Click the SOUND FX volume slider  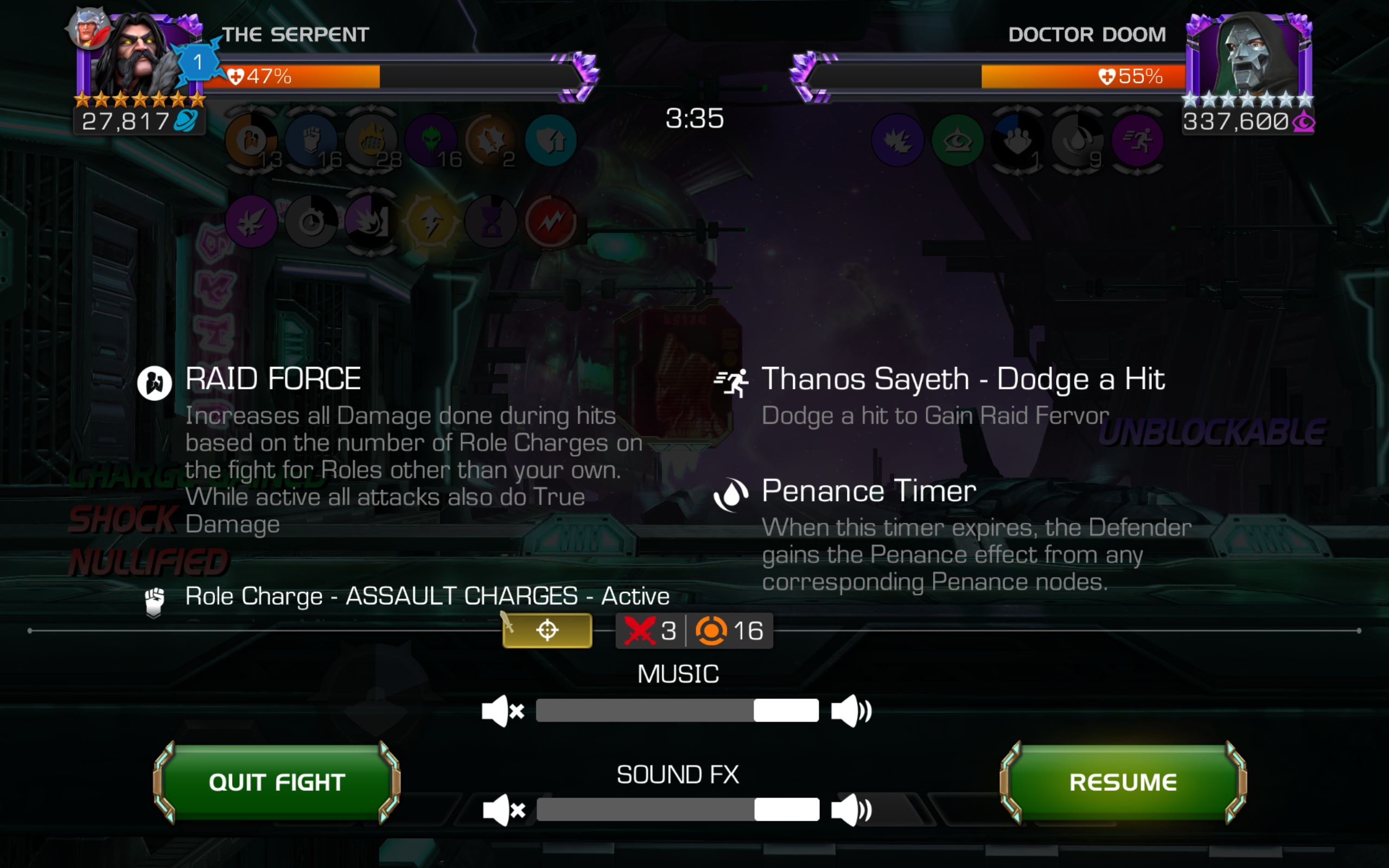click(677, 809)
